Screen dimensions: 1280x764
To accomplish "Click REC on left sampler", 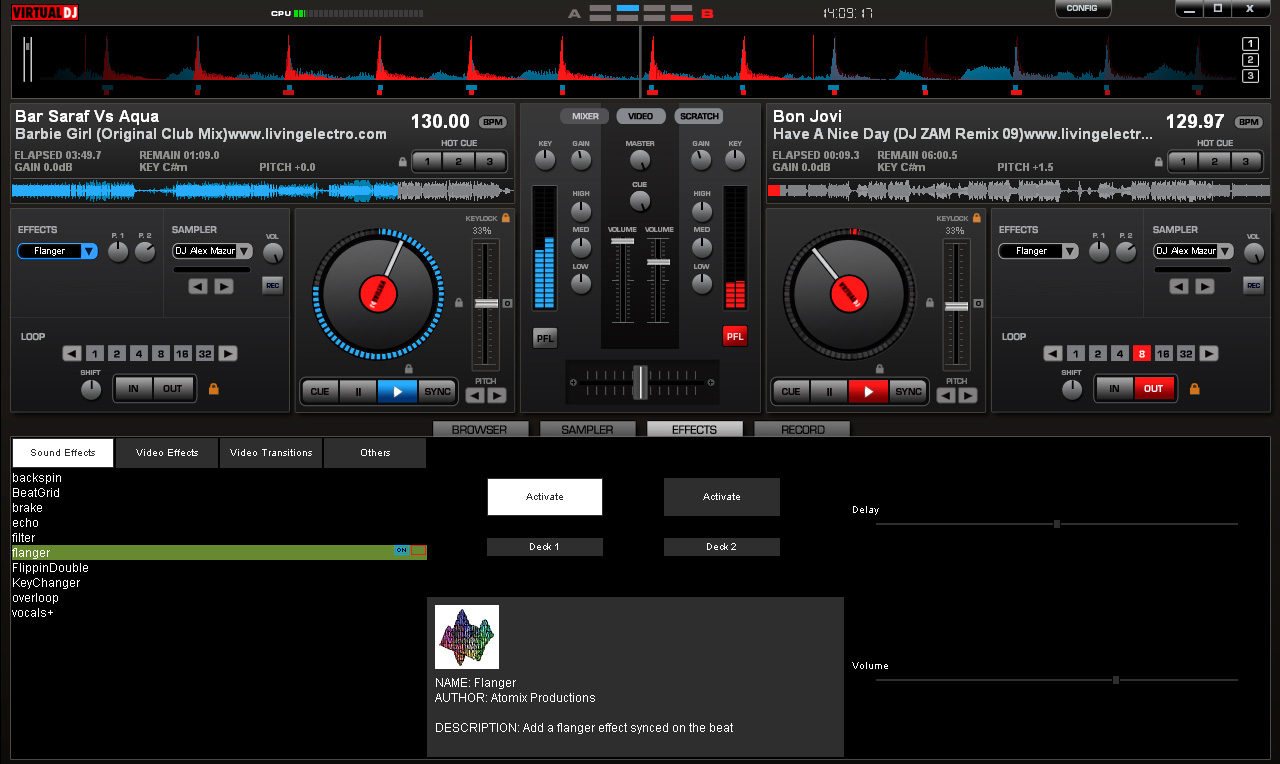I will (272, 286).
